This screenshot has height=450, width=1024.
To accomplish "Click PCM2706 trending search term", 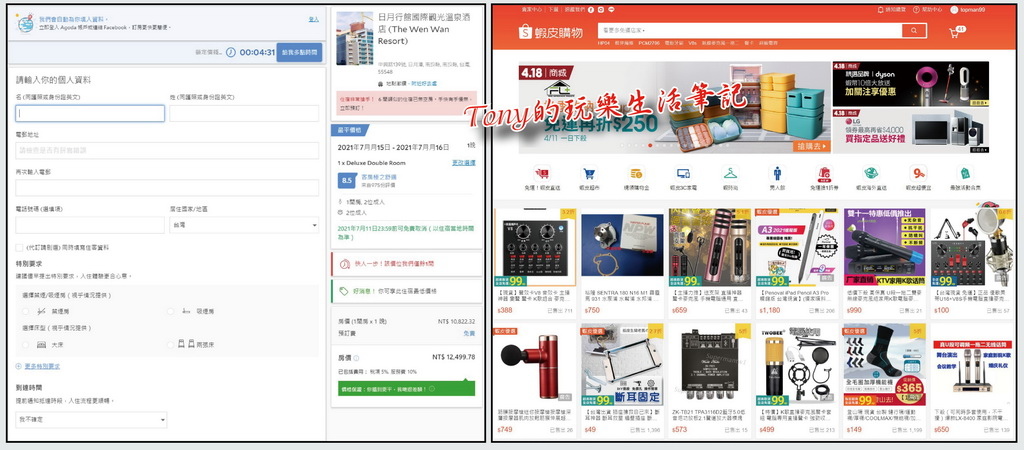I will point(649,42).
